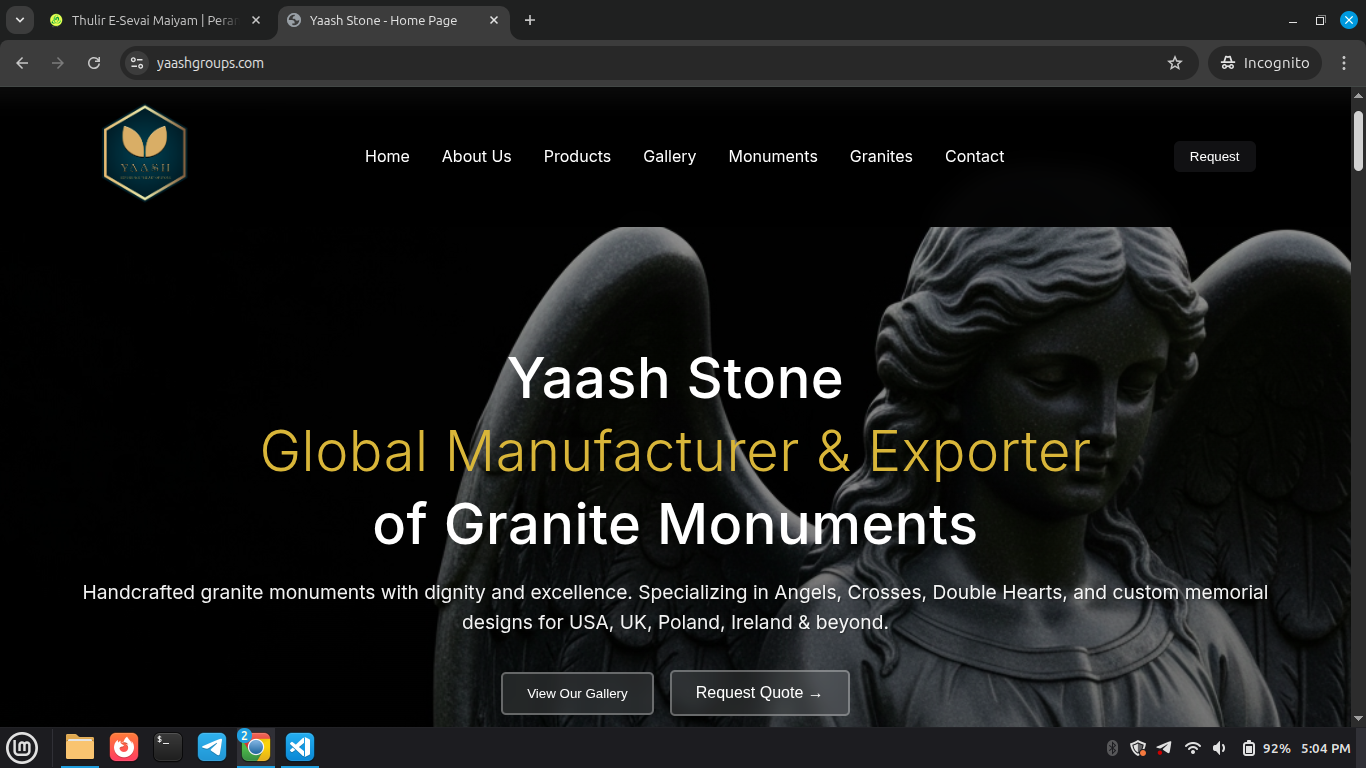Click Telegram tray icon
This screenshot has width=1366, height=768.
coord(1164,748)
